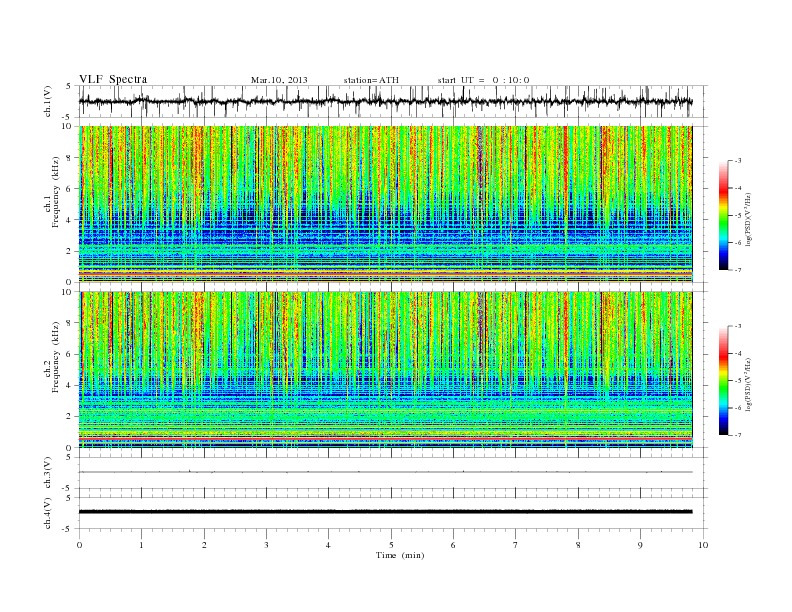Select the "ch.1 Frequency (kHz)" axis label
The width and height of the screenshot is (792, 612).
click(52, 192)
